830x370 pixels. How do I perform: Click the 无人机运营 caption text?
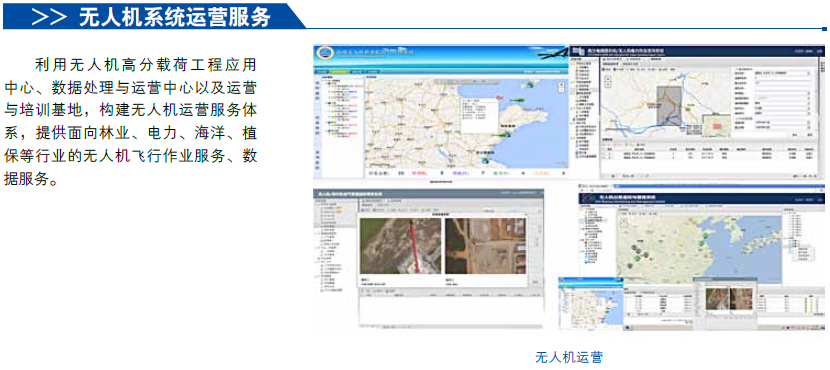pyautogui.click(x=569, y=357)
